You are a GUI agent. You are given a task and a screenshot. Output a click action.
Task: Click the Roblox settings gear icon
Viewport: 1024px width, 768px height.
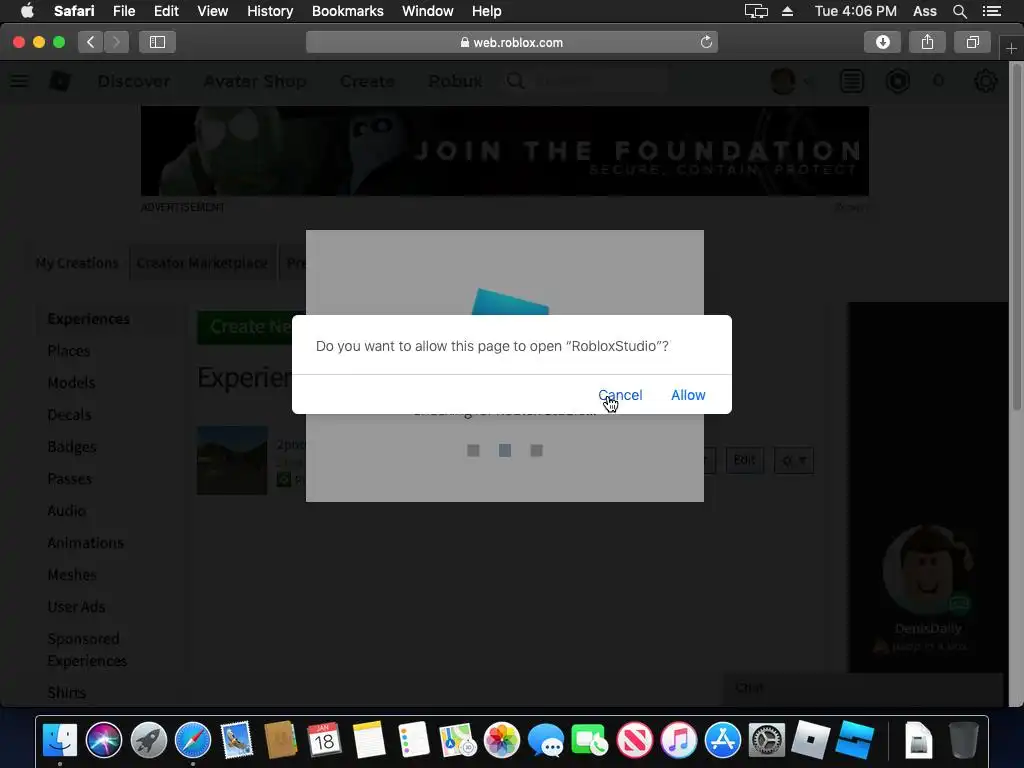pyautogui.click(x=985, y=81)
